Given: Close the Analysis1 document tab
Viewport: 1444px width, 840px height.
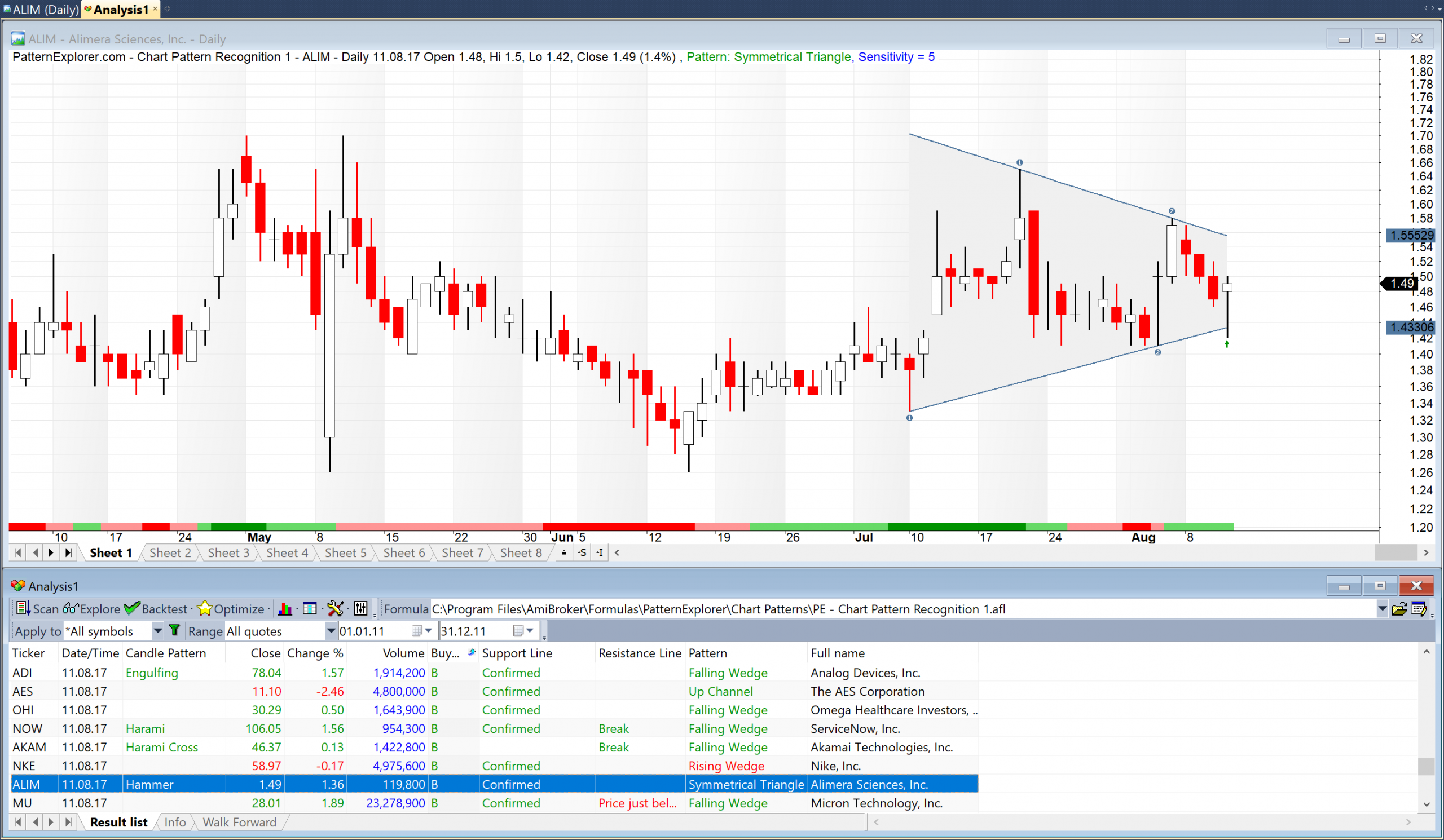Looking at the screenshot, I should [x=155, y=8].
